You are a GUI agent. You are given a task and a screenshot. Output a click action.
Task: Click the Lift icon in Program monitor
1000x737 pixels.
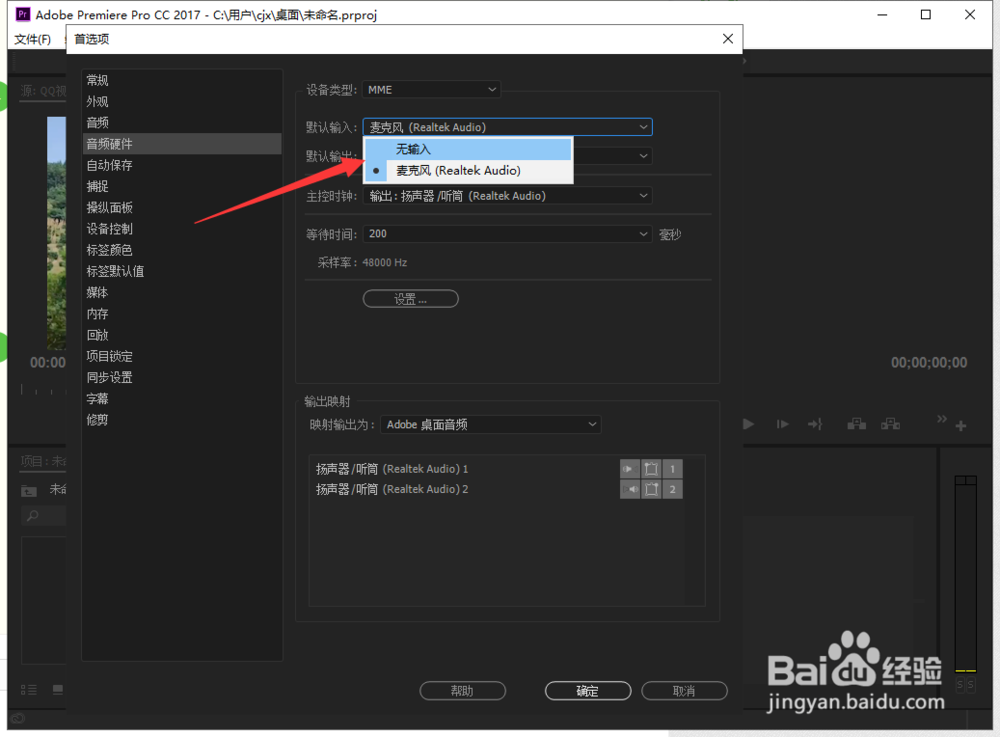[857, 424]
